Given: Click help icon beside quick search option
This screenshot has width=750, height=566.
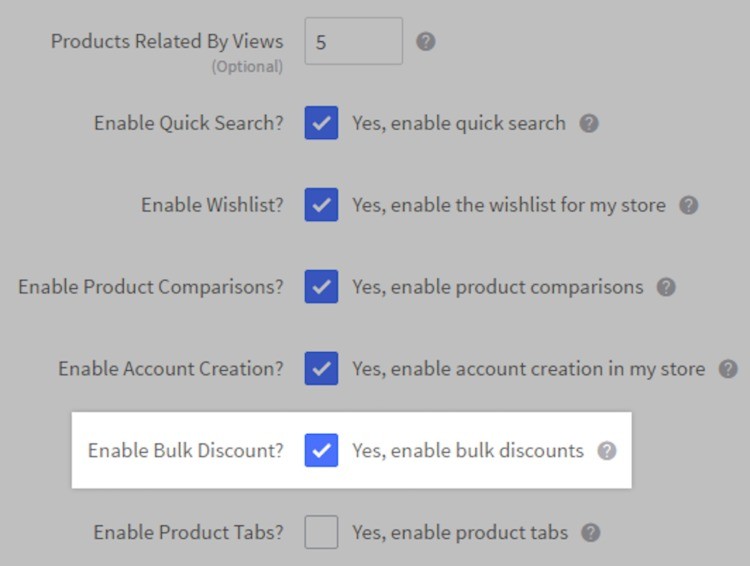Looking at the screenshot, I should coord(590,124).
